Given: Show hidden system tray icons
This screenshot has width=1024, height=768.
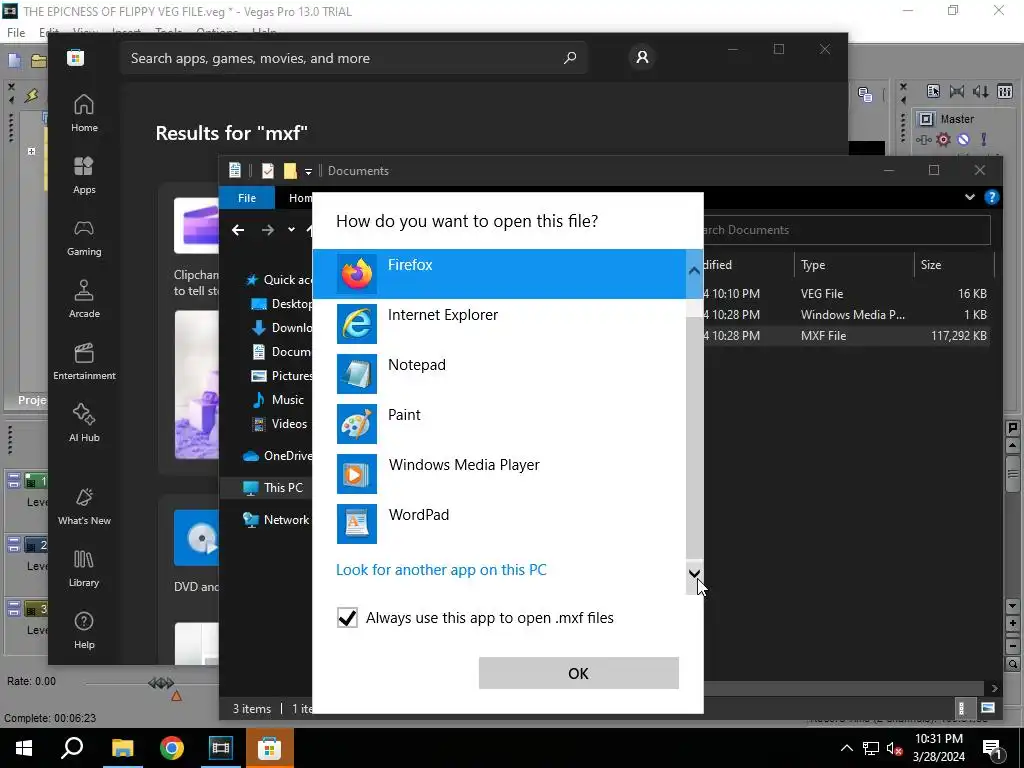Looking at the screenshot, I should tap(846, 748).
